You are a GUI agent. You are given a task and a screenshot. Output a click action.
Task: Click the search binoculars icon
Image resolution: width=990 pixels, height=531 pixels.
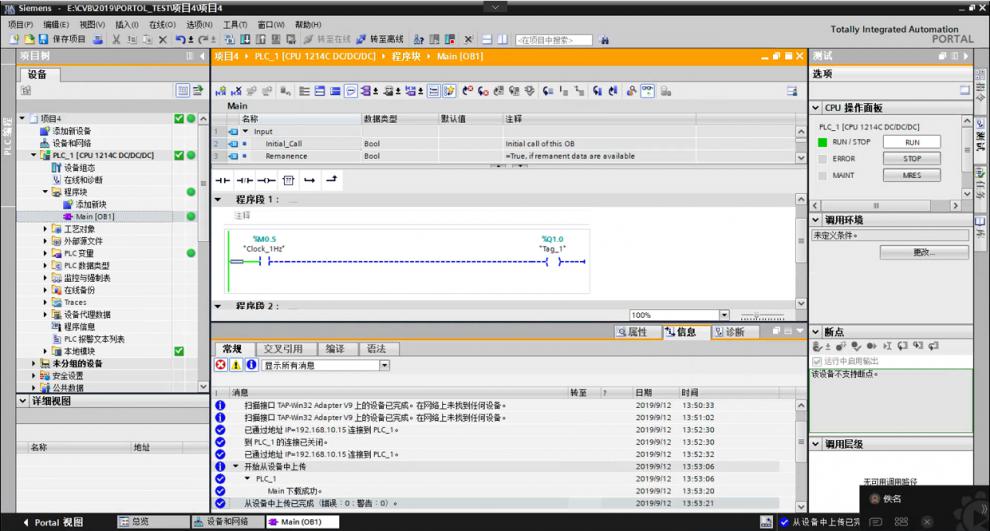pyautogui.click(x=604, y=40)
